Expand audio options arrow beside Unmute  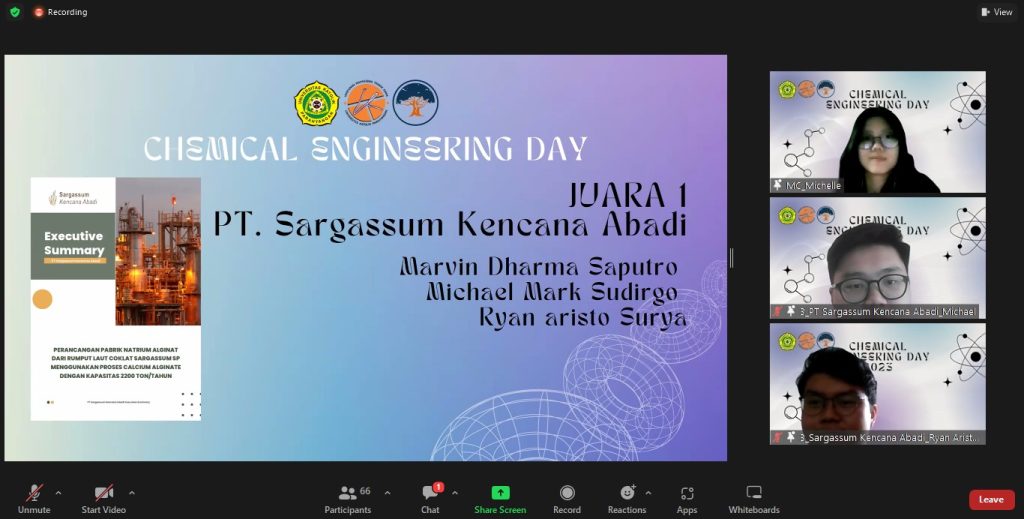click(x=58, y=492)
